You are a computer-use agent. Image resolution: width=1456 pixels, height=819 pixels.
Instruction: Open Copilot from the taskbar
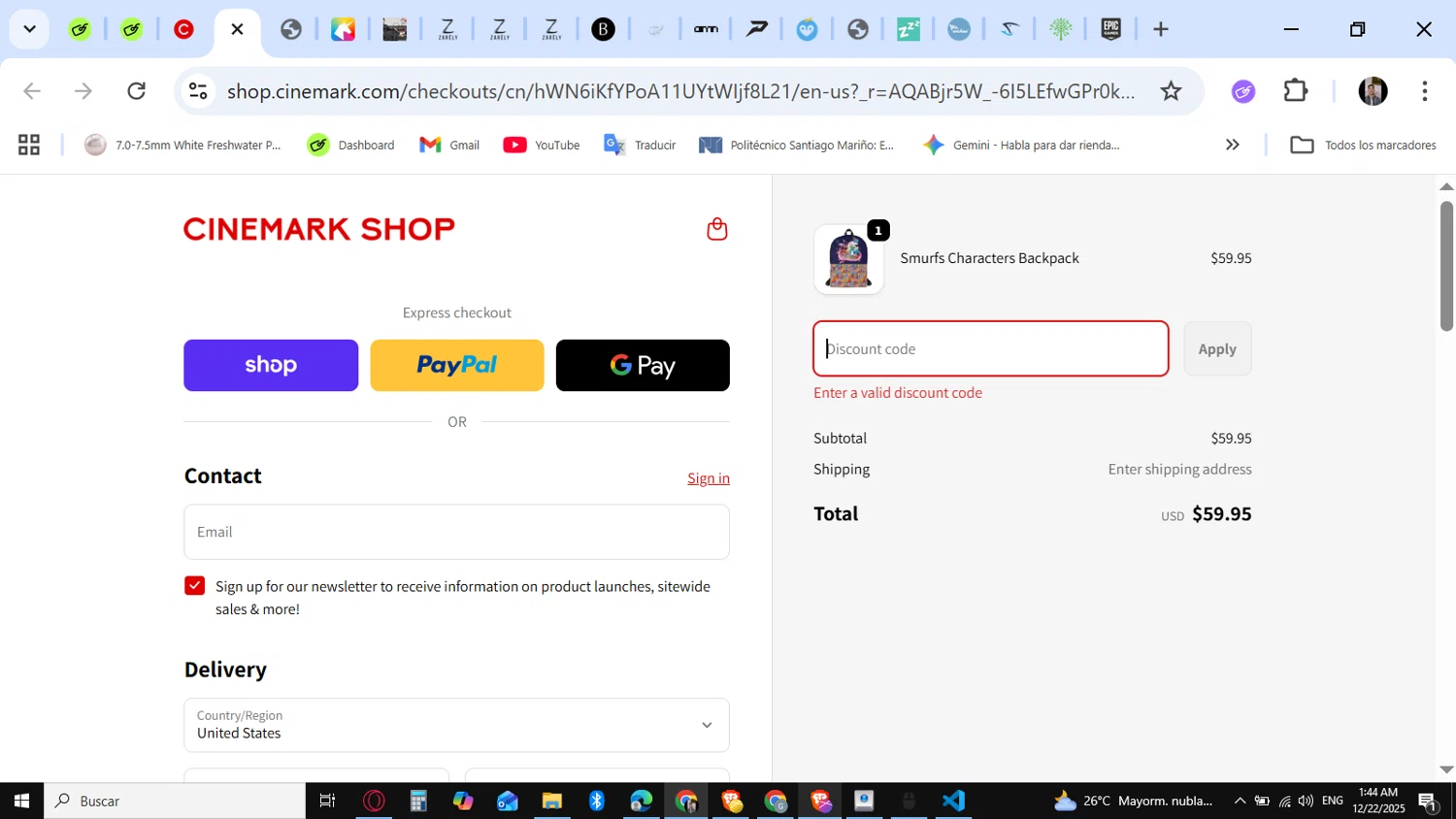coord(463,801)
